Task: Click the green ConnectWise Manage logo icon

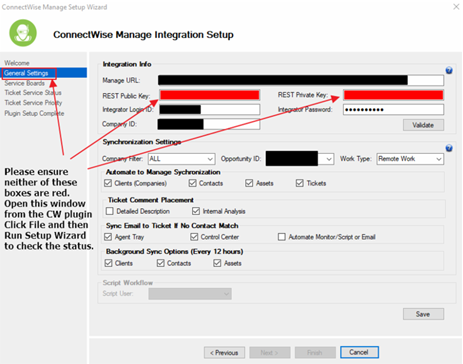Action: 23,33
